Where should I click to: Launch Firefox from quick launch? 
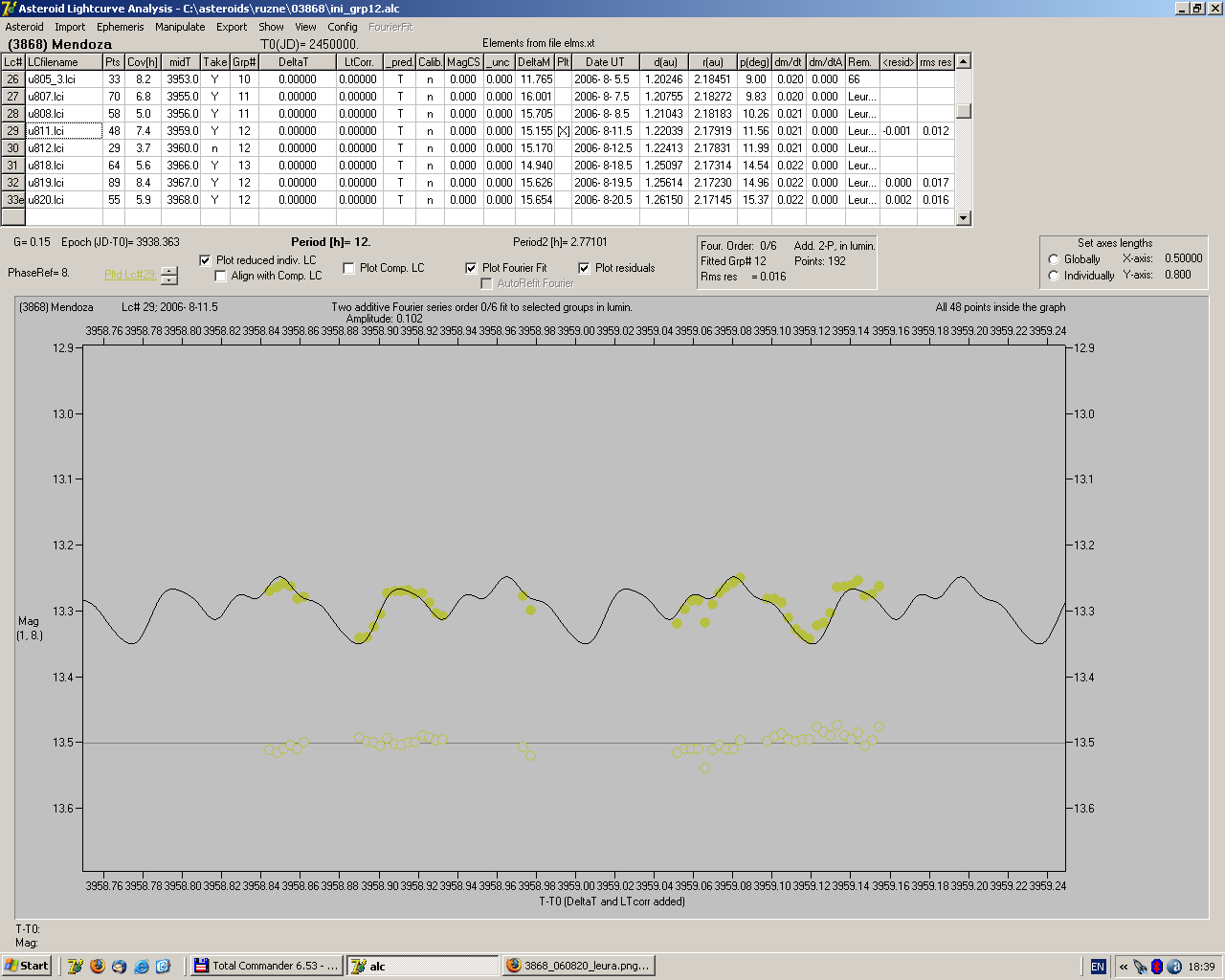98,966
